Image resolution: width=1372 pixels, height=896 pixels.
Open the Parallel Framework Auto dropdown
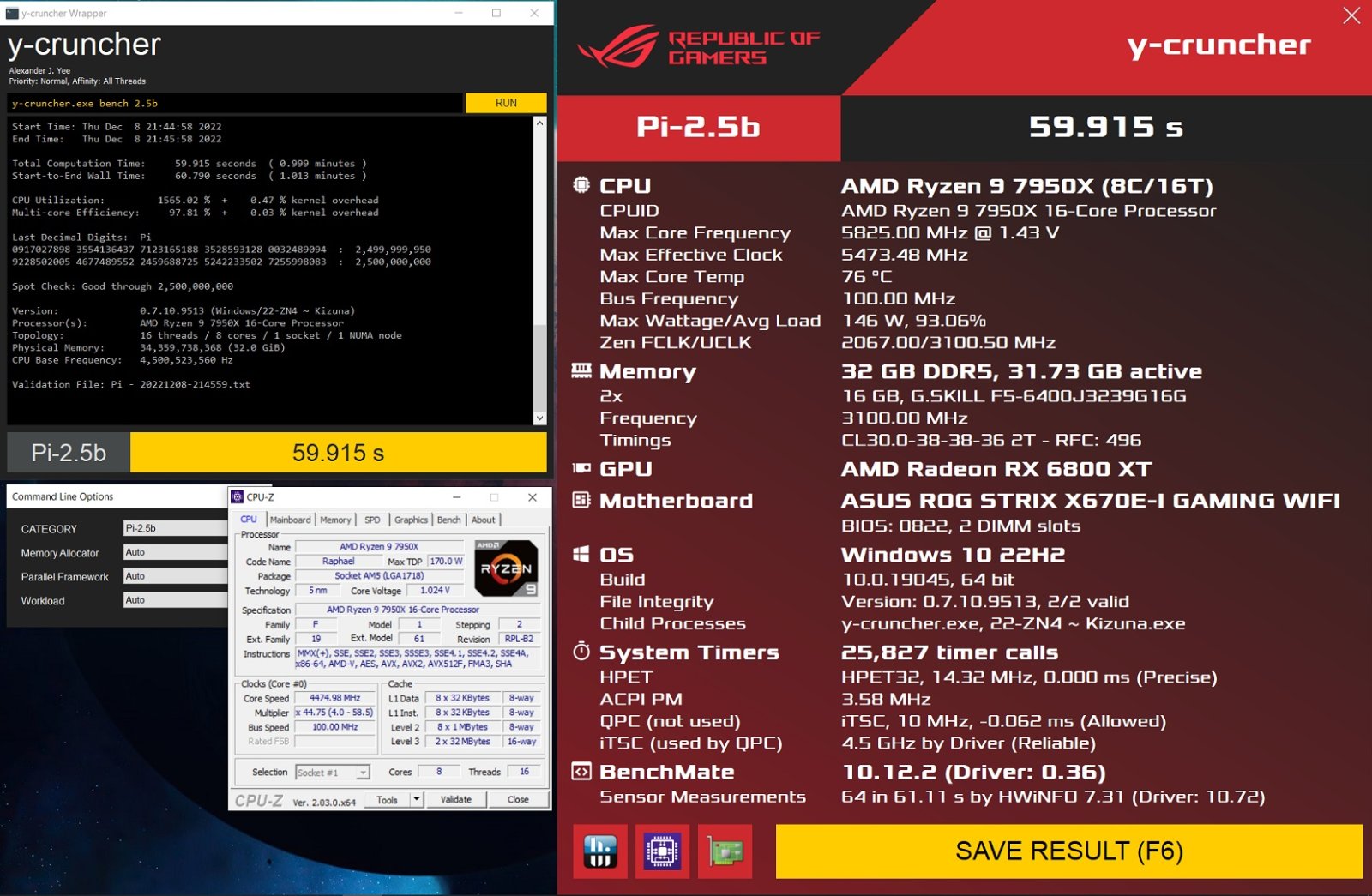175,576
